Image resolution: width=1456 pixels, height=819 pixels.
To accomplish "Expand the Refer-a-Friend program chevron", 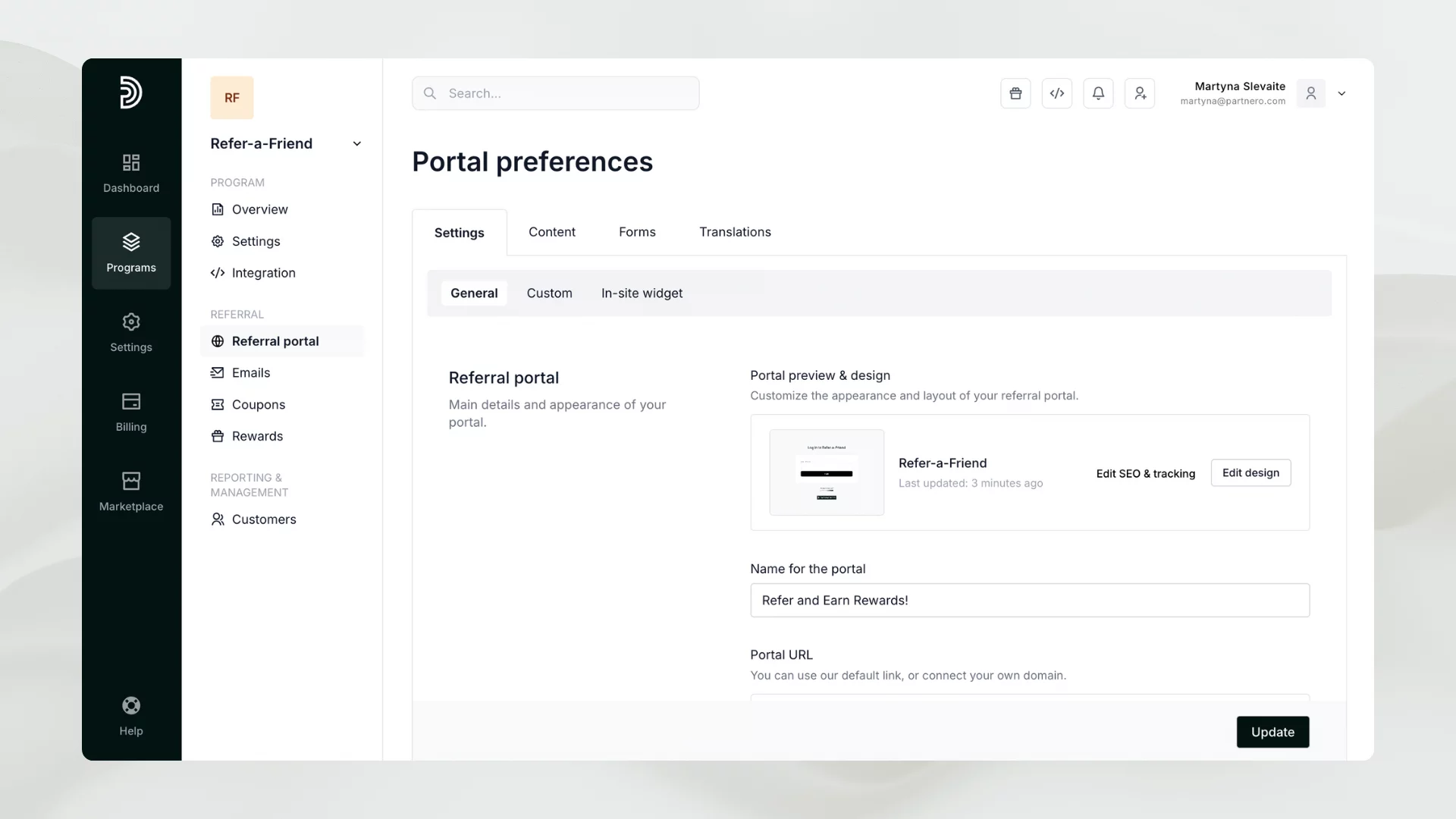I will coord(357,143).
